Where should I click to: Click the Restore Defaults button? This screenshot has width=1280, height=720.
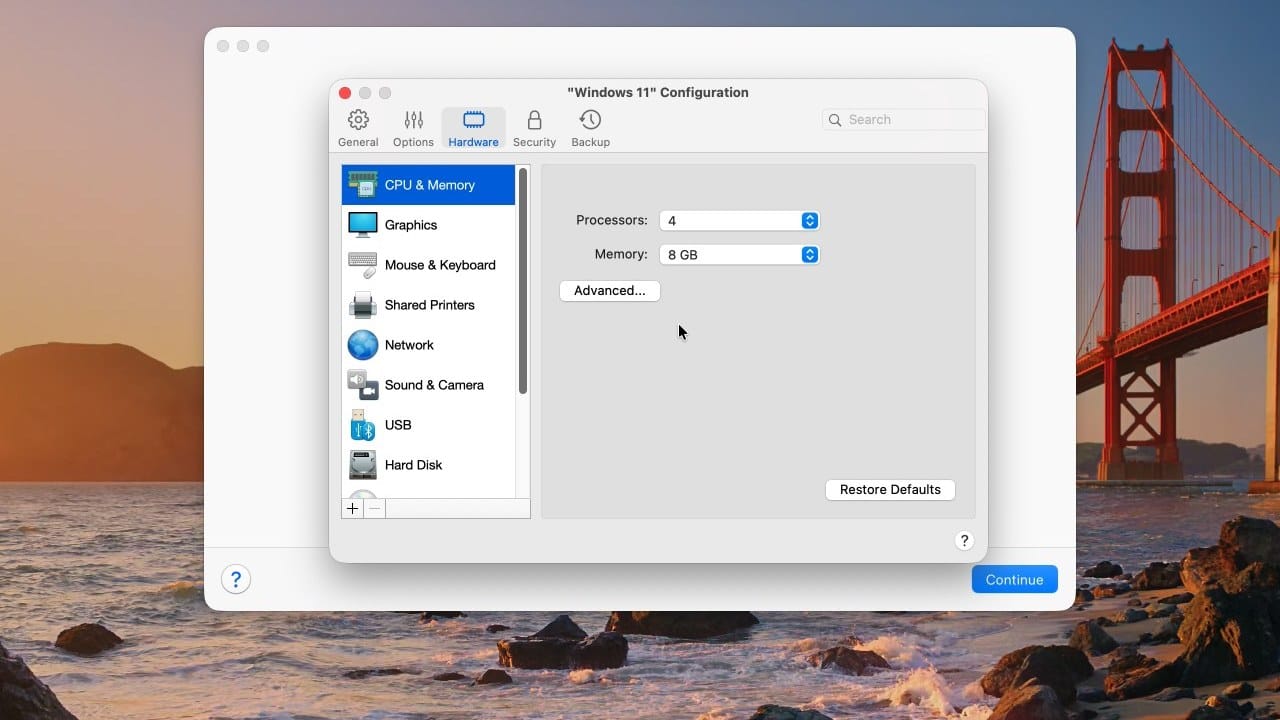[890, 490]
